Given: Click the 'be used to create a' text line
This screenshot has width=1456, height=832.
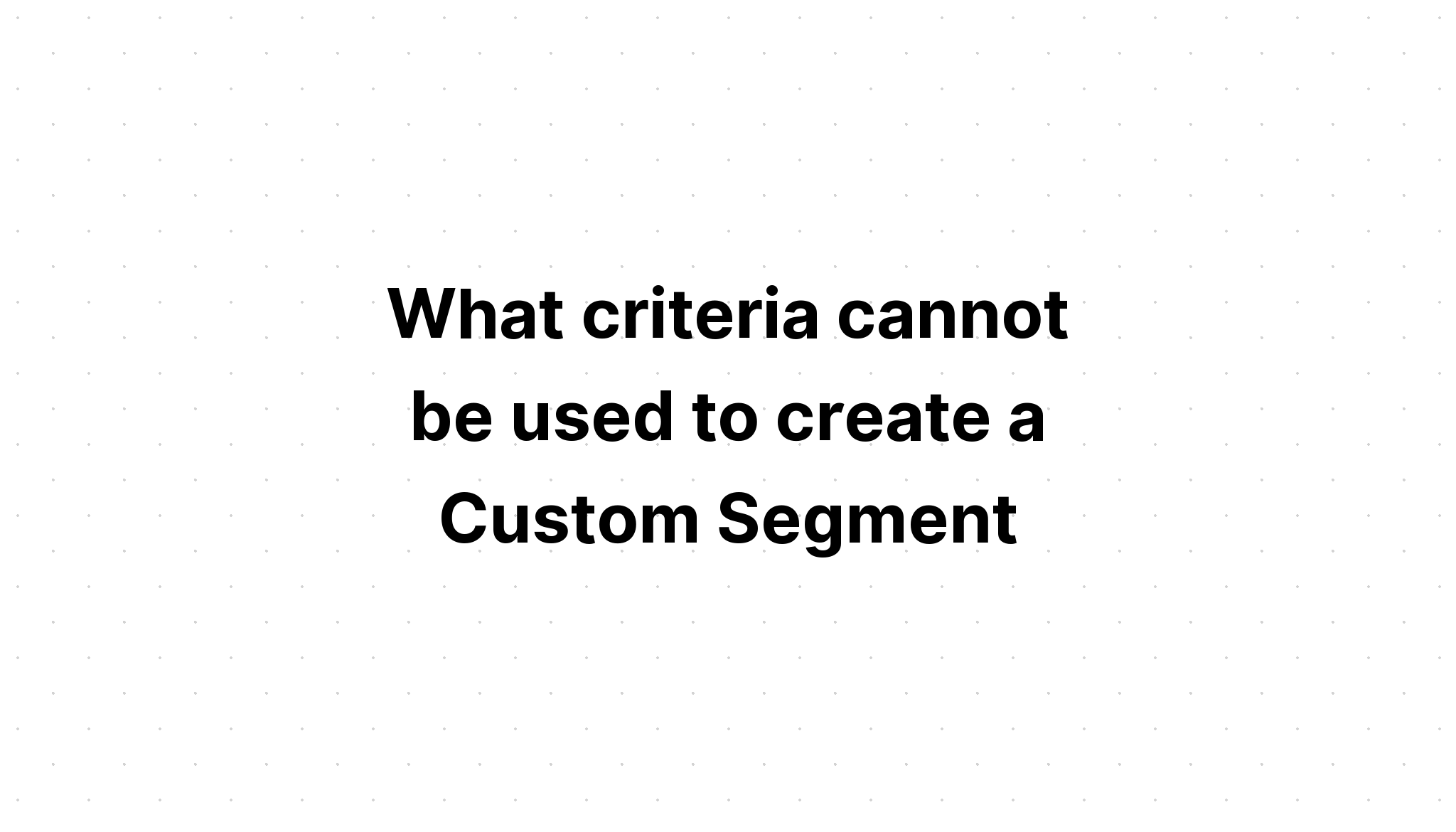Looking at the screenshot, I should click(x=728, y=416).
